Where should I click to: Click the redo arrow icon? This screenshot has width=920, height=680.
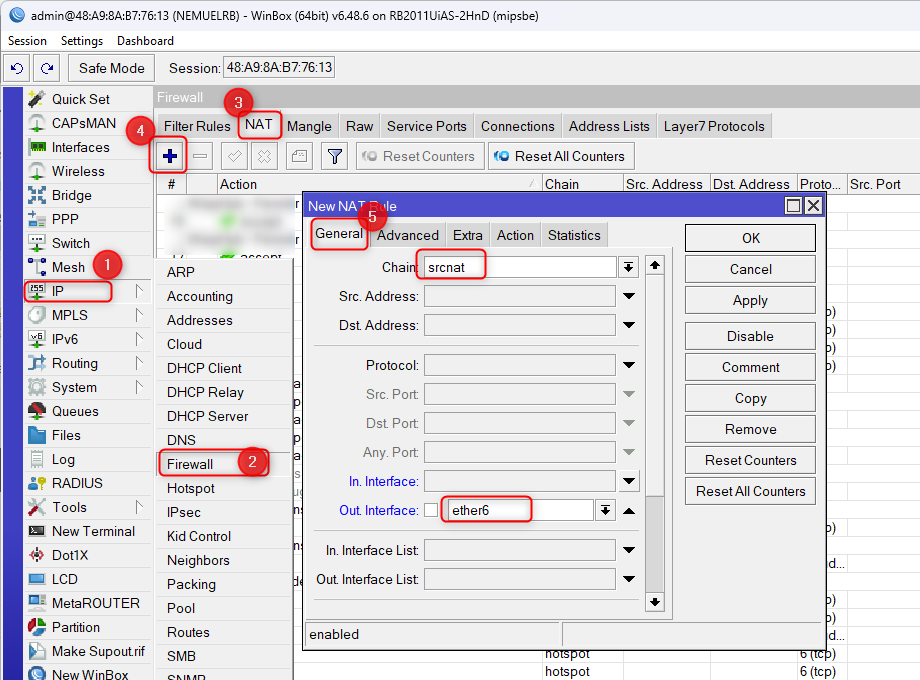tap(46, 68)
